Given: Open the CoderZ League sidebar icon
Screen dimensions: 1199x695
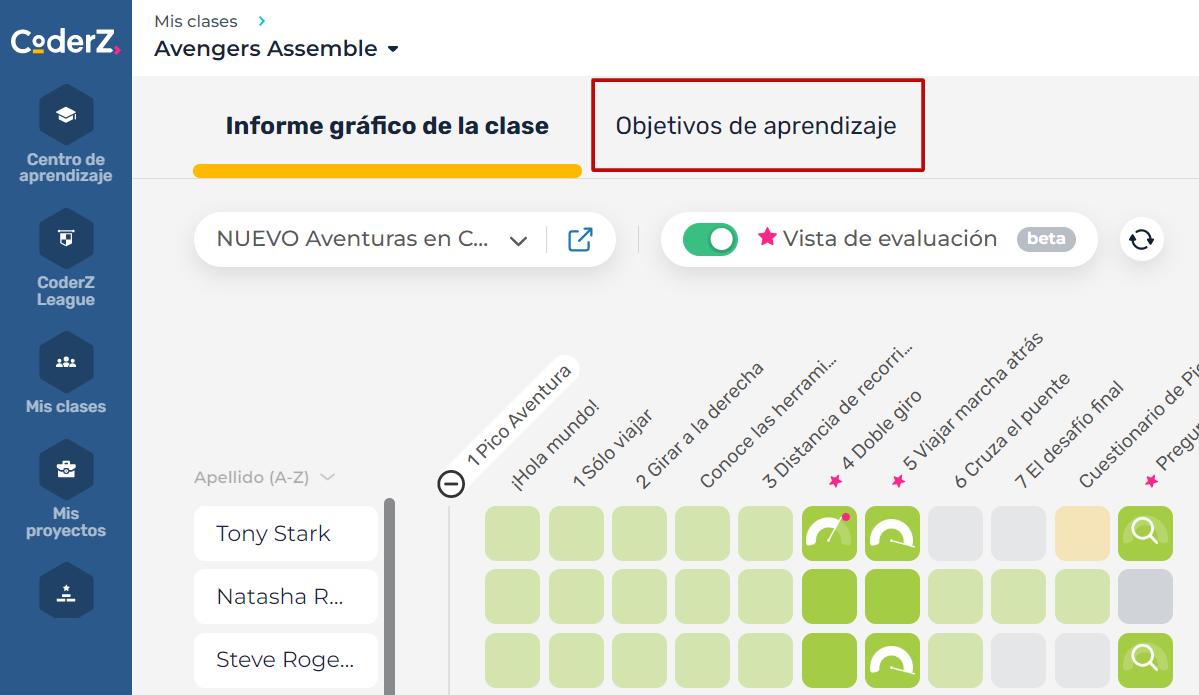Looking at the screenshot, I should tap(66, 238).
